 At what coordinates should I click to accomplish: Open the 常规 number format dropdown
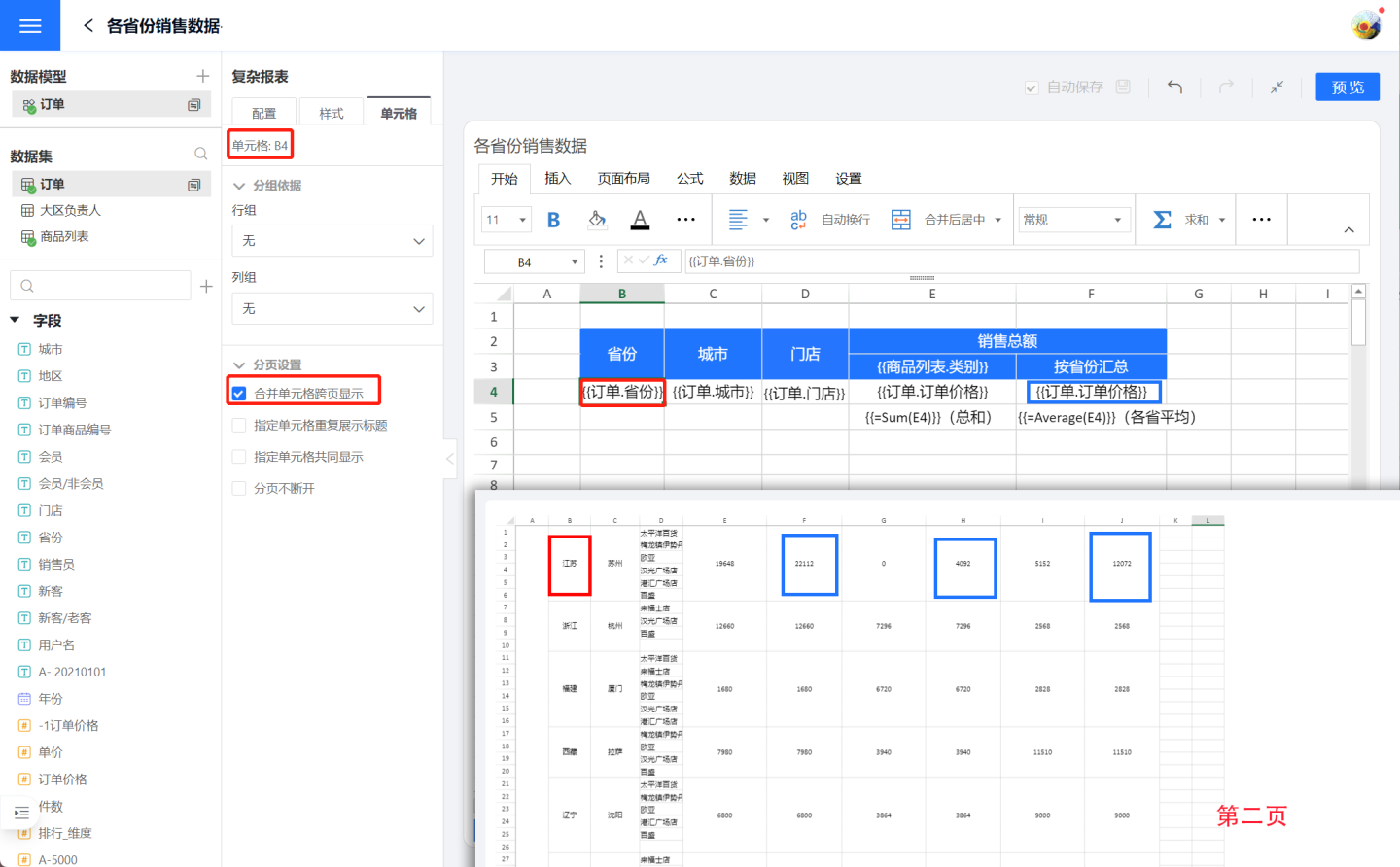click(x=1073, y=220)
